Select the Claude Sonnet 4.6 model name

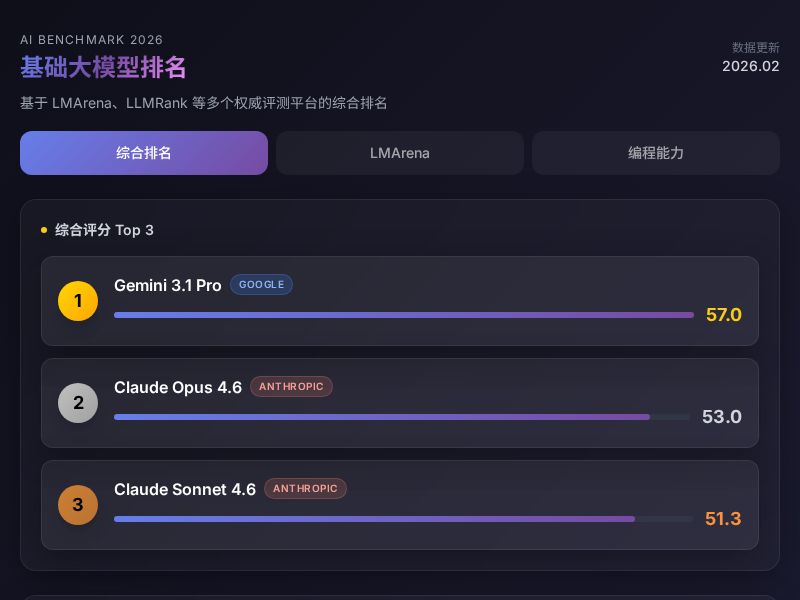pyautogui.click(x=185, y=489)
